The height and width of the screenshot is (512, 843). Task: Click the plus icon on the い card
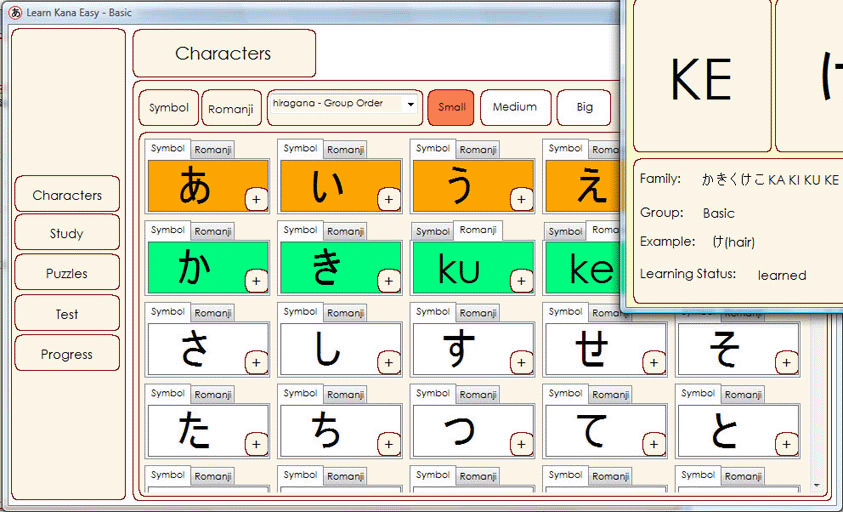pyautogui.click(x=389, y=200)
